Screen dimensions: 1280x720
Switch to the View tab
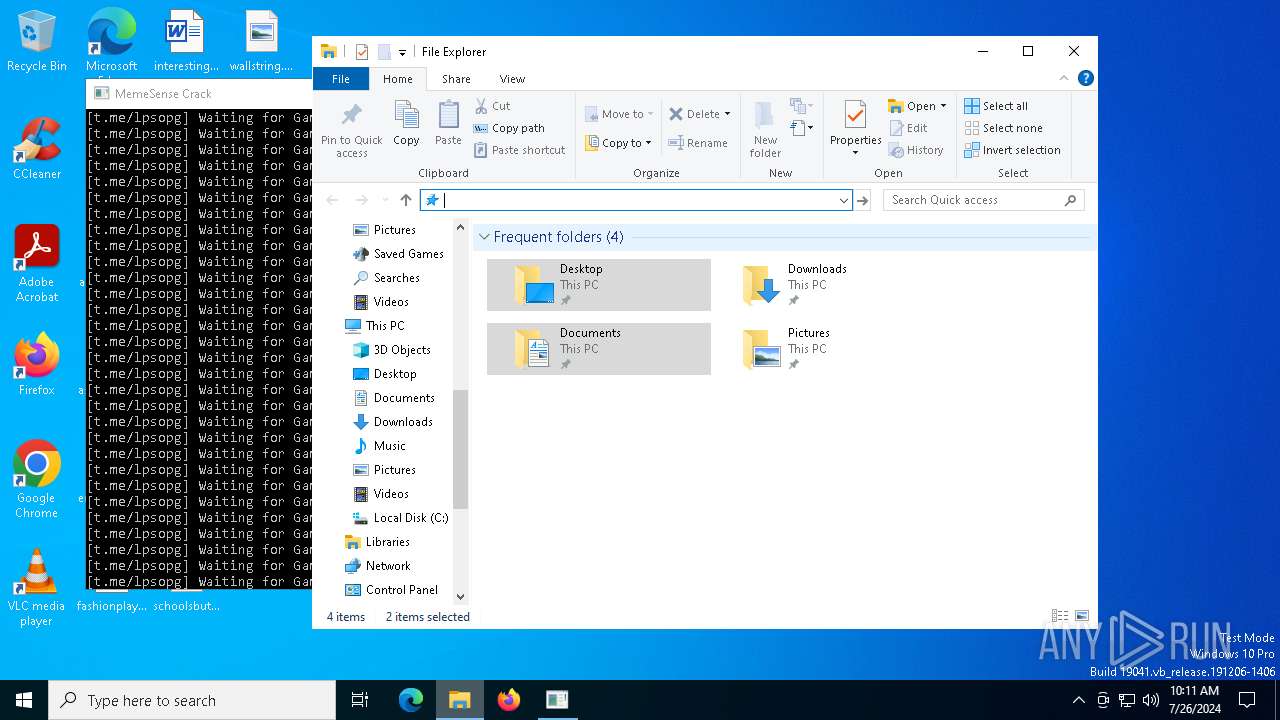coord(512,79)
